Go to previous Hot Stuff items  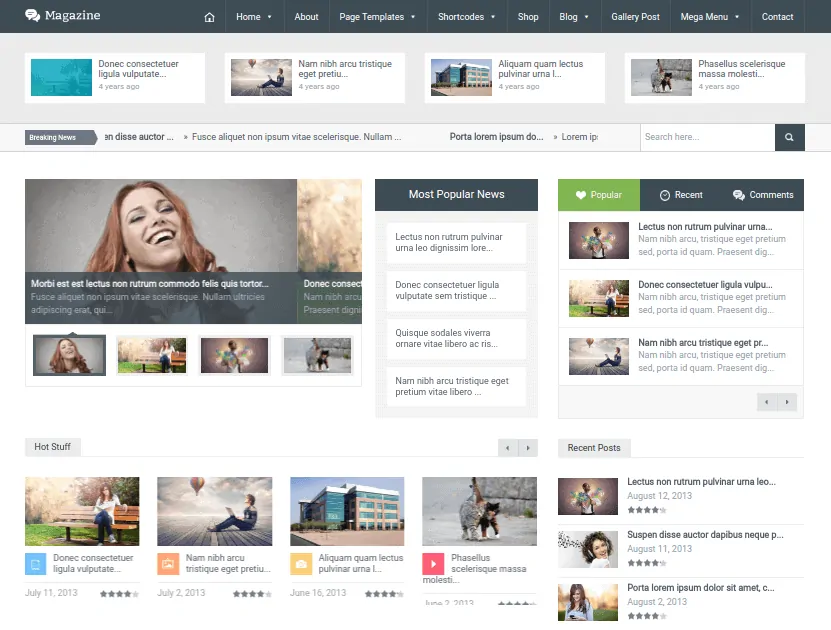(508, 448)
